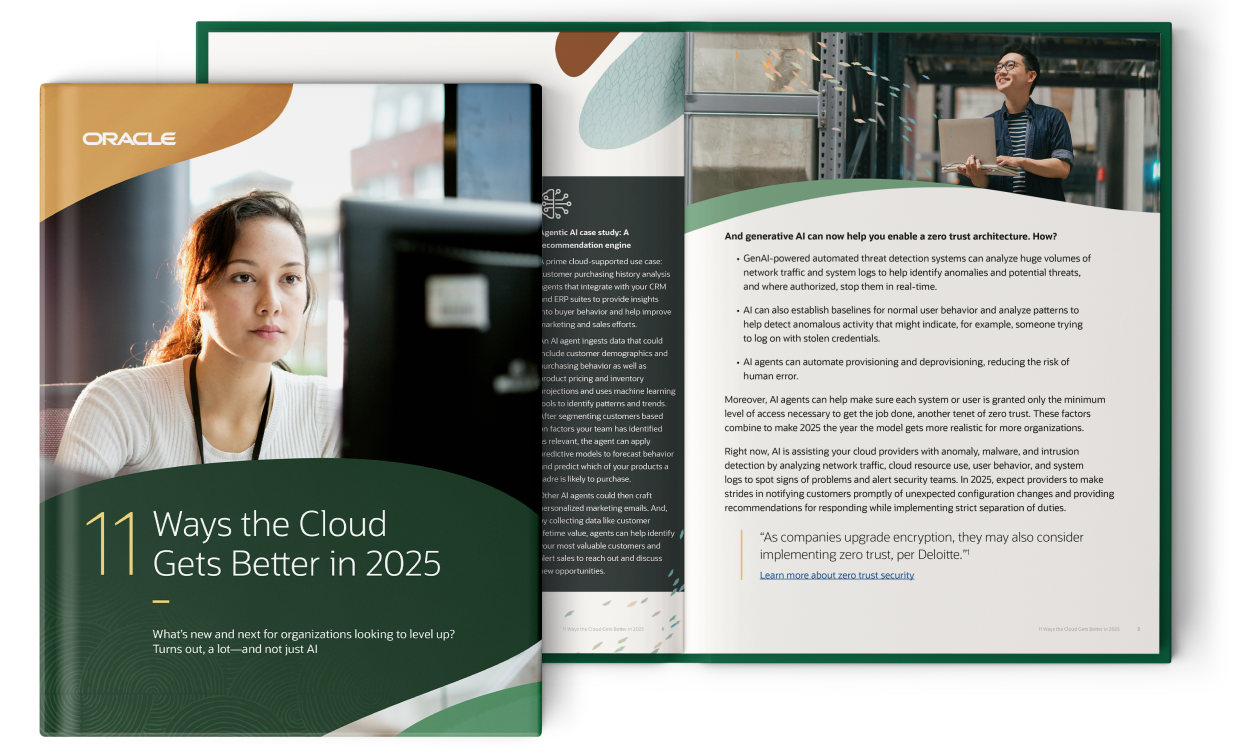Click the gold vertical bar beside the quote
The width and height of the screenshot is (1260, 756).
[x=741, y=554]
